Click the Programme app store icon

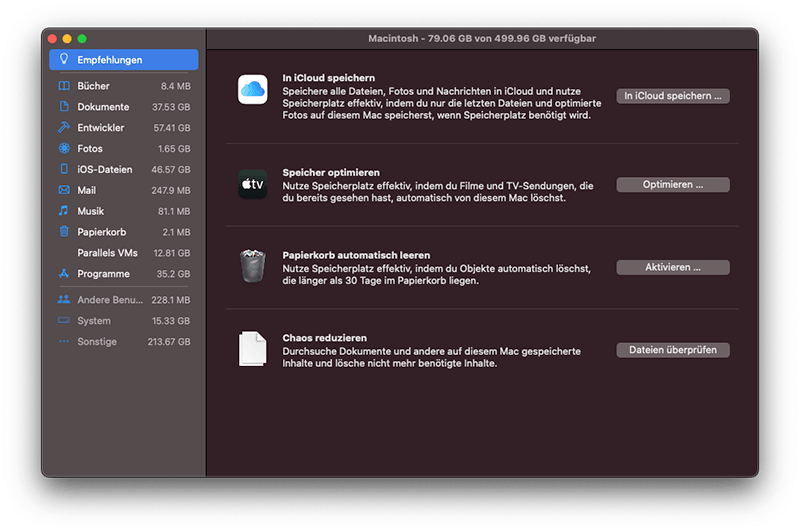coord(64,274)
